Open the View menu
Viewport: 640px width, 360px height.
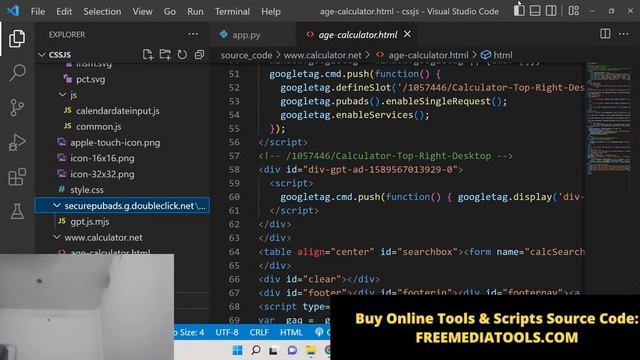point(142,11)
